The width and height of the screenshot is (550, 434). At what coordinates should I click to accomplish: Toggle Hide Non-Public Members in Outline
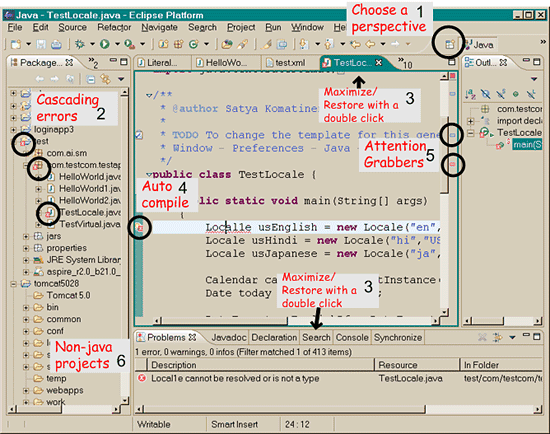click(516, 94)
